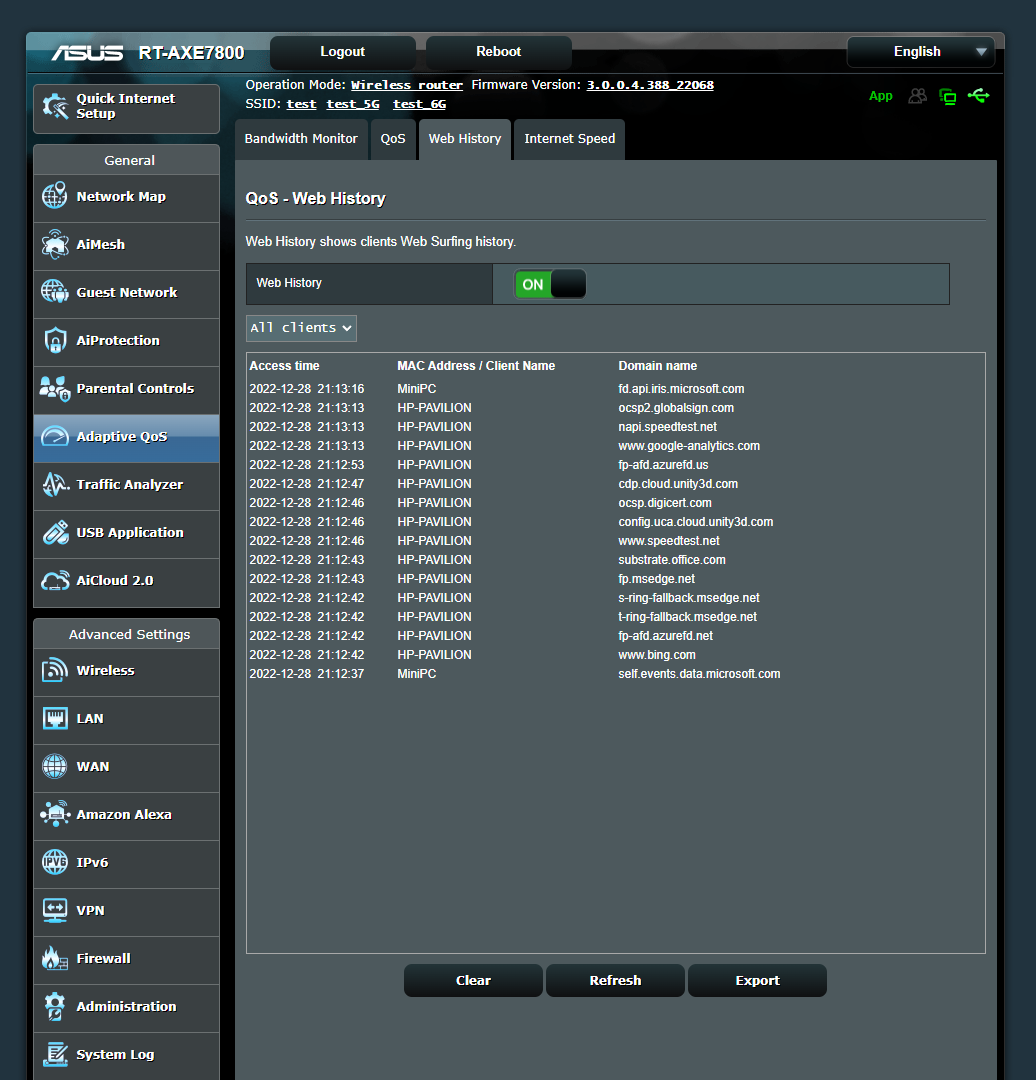Click the ASUS logo
The height and width of the screenshot is (1080, 1036).
(87, 53)
